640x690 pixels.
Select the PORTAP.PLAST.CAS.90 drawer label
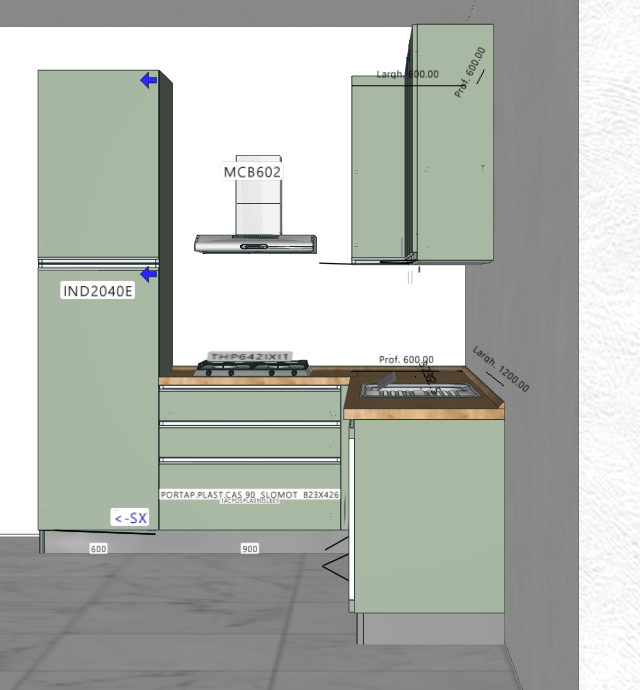[x=249, y=495]
